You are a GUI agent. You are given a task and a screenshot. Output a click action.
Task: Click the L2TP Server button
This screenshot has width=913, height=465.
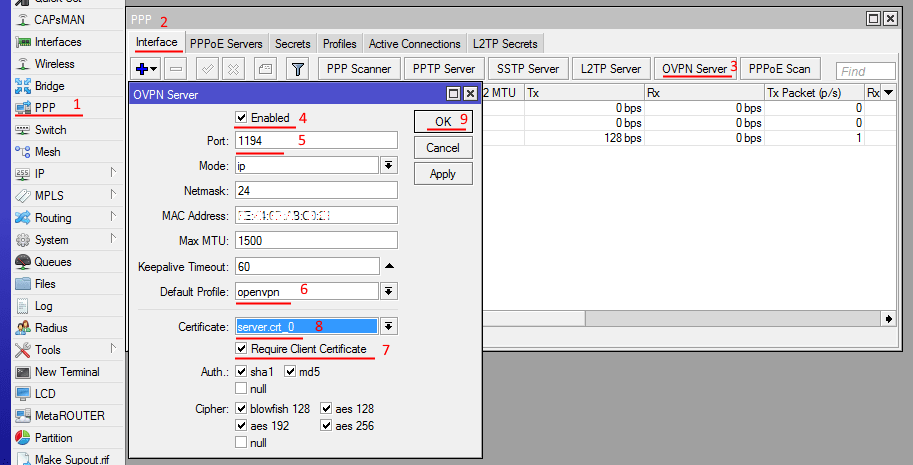click(610, 69)
